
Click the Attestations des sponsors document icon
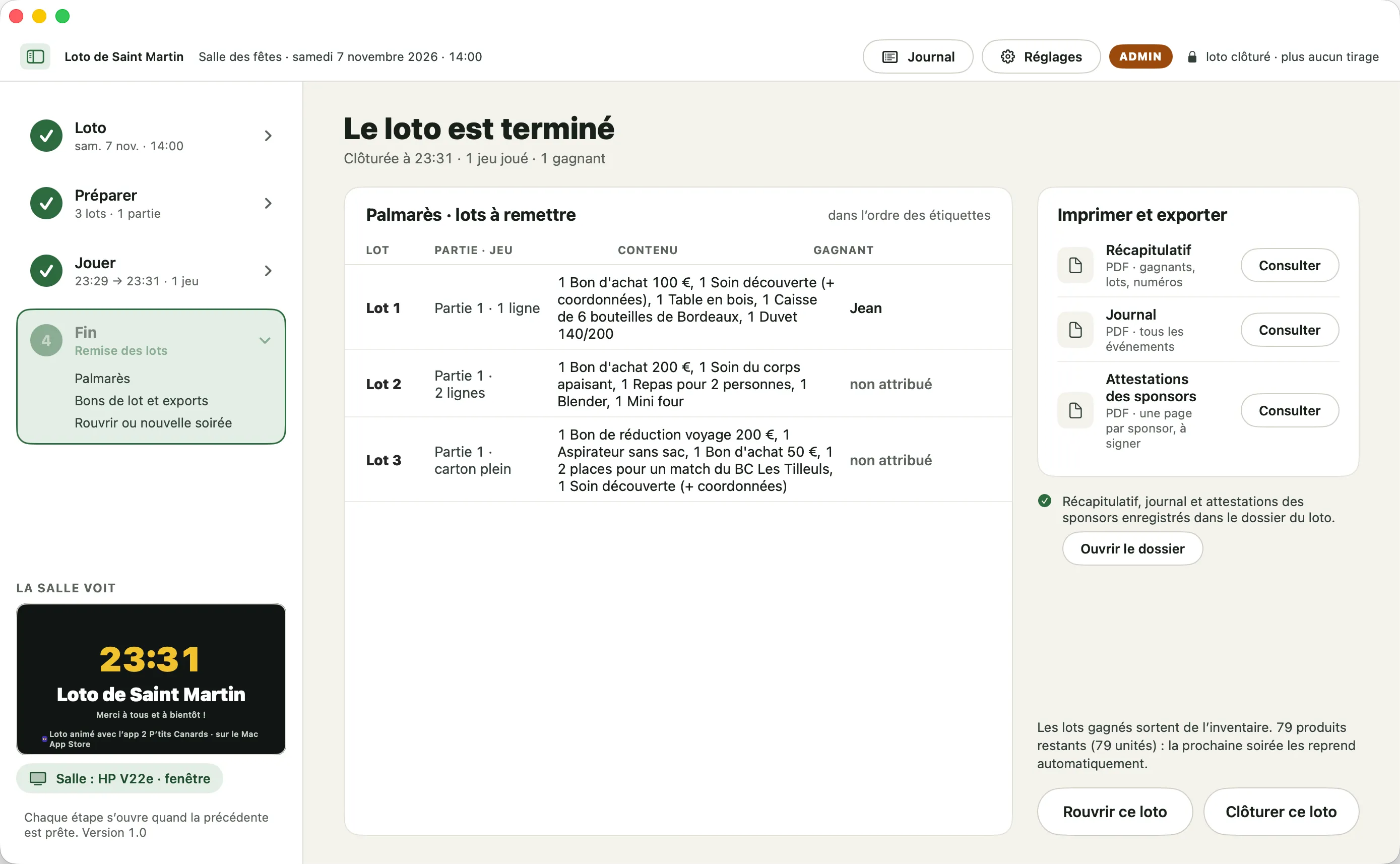(1075, 410)
